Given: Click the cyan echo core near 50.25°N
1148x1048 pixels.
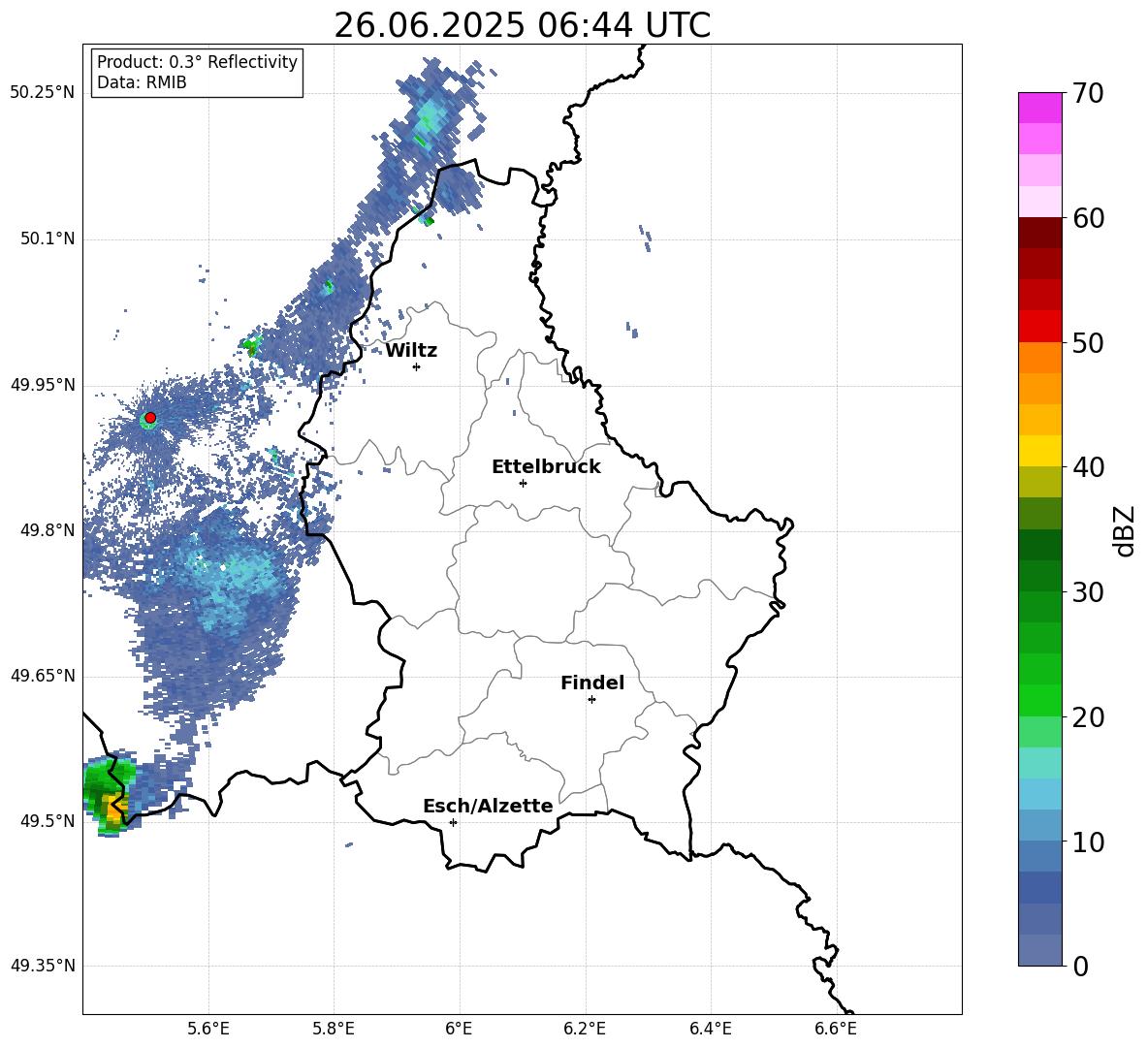Looking at the screenshot, I should (431, 117).
